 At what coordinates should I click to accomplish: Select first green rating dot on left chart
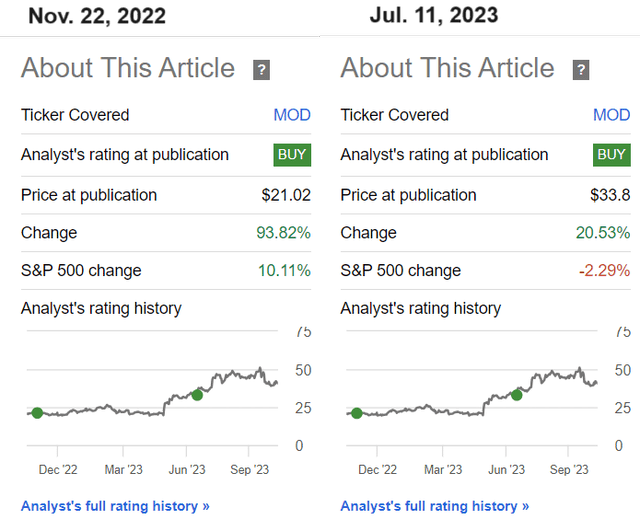pyautogui.click(x=37, y=413)
